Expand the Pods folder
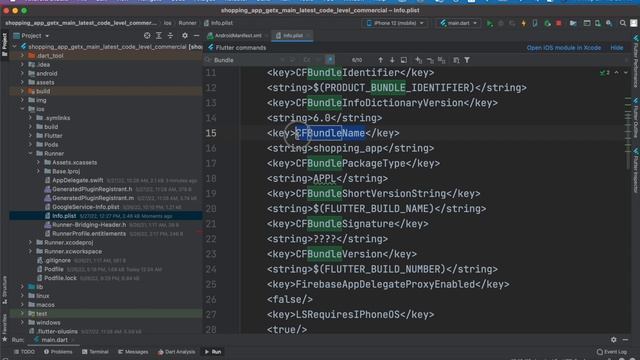640x360 pixels. pos(31,144)
